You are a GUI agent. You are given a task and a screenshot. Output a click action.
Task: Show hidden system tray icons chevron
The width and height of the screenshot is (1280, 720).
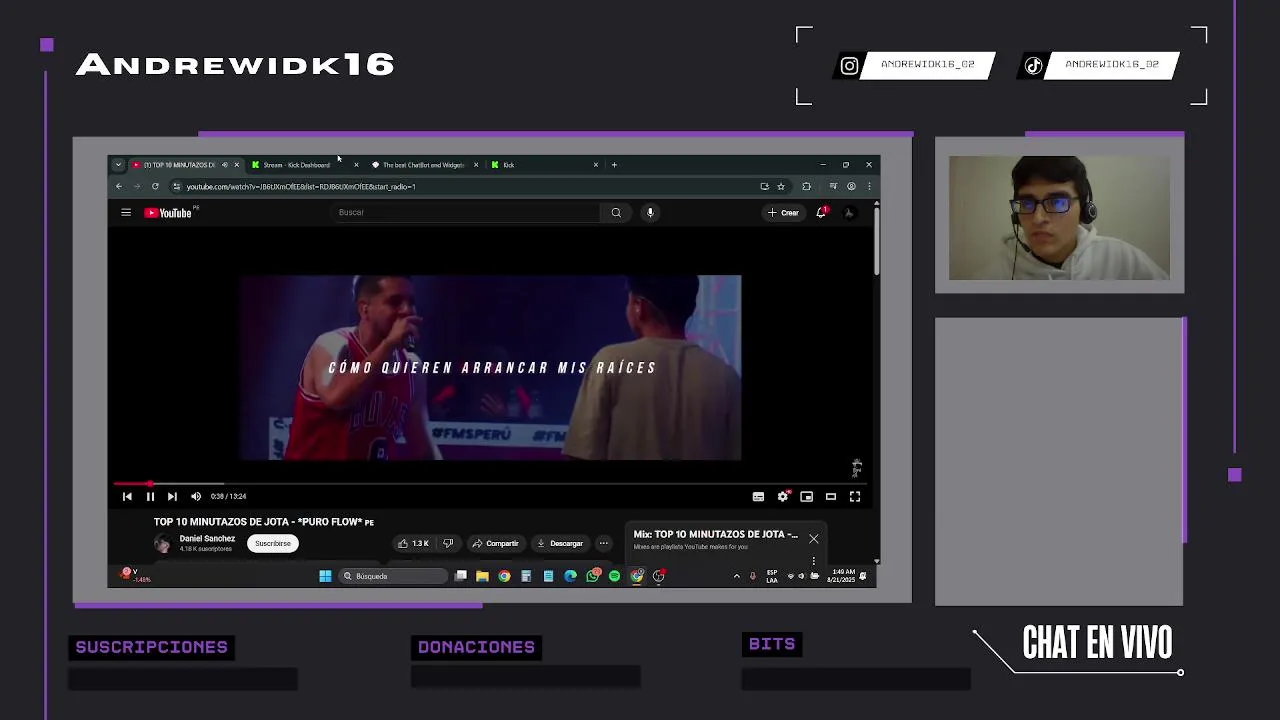point(737,576)
